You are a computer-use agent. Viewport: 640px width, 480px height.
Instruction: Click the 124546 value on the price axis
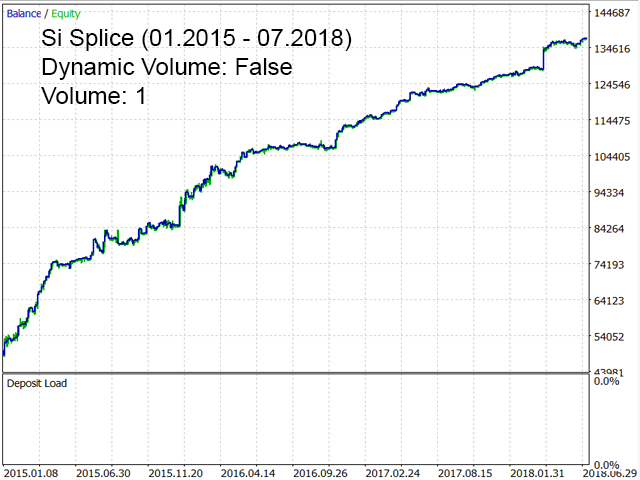[612, 85]
